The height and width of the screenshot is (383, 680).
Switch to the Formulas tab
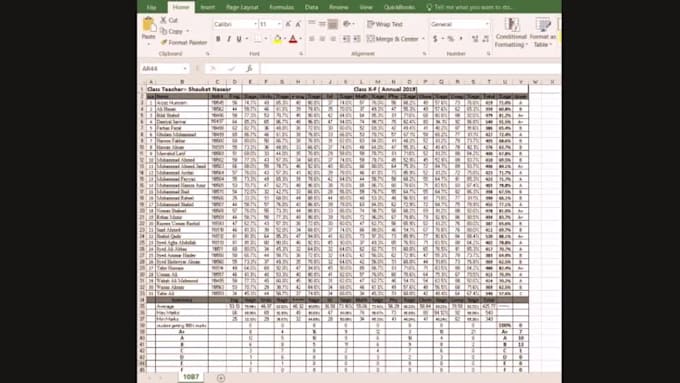(x=281, y=7)
